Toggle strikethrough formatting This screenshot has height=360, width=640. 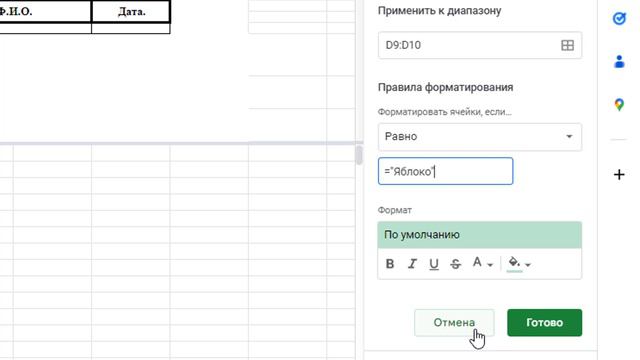coord(456,264)
